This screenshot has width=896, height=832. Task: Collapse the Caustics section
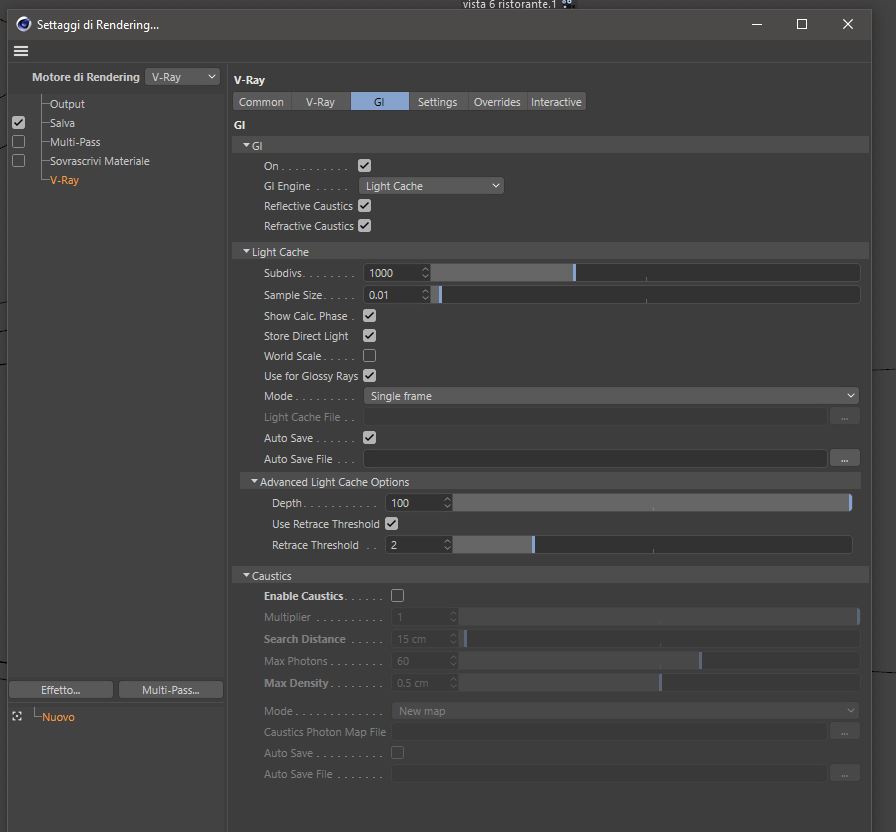click(x=246, y=575)
